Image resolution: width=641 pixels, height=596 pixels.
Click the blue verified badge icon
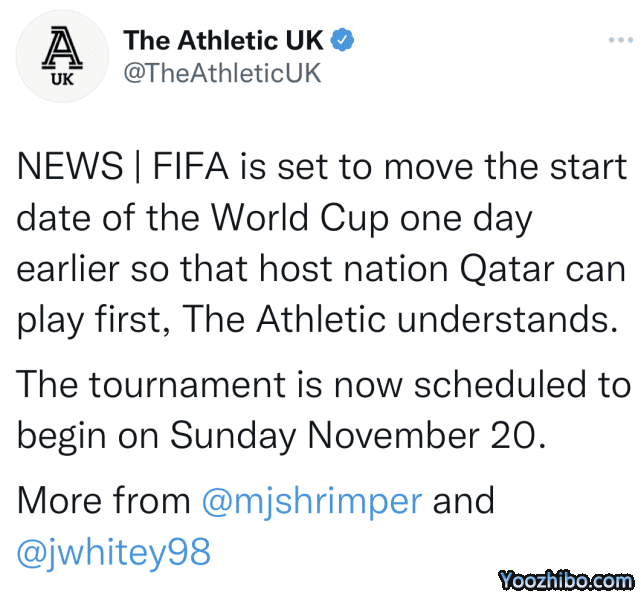point(344,40)
